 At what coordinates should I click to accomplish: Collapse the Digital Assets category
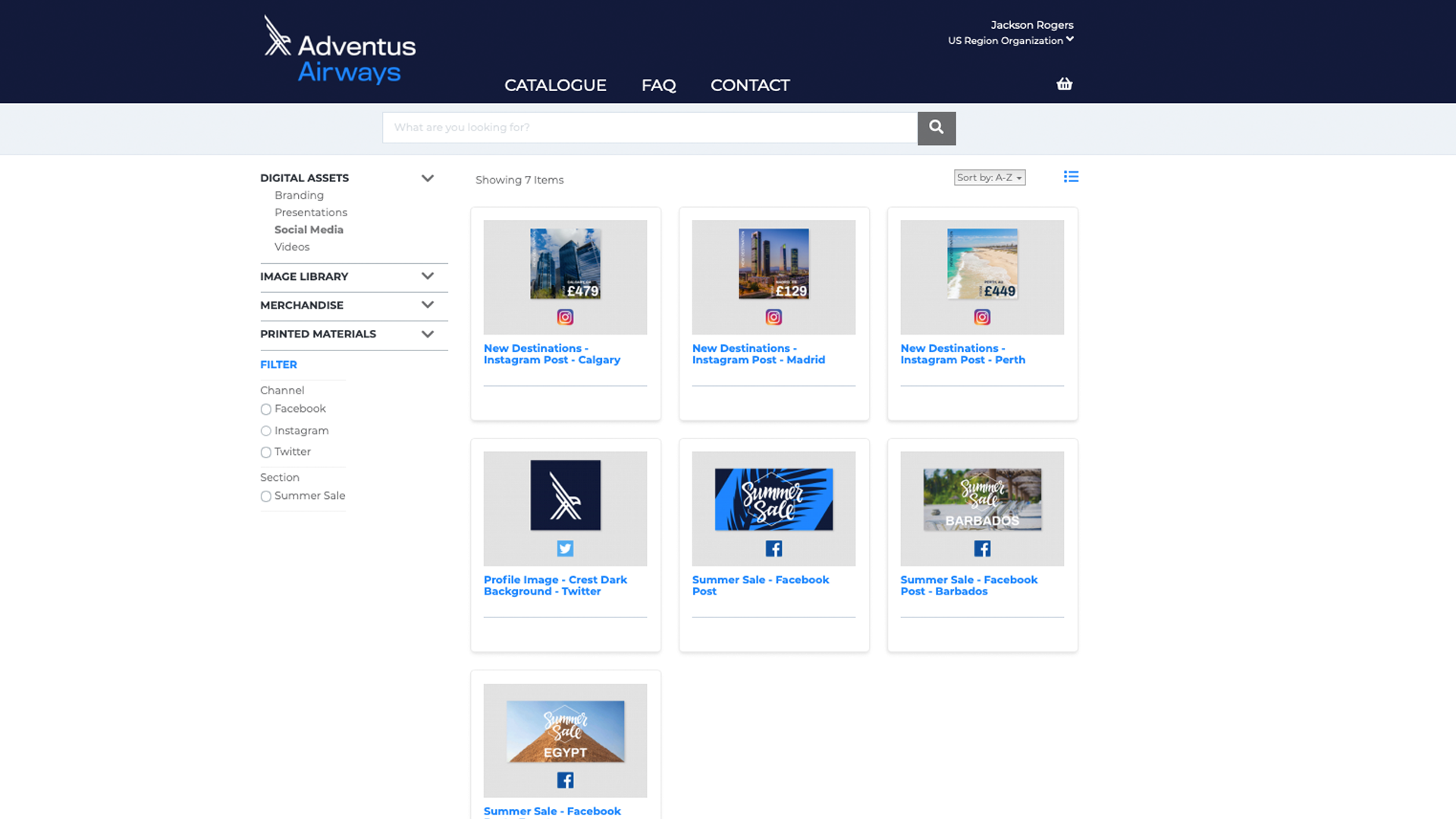point(427,177)
